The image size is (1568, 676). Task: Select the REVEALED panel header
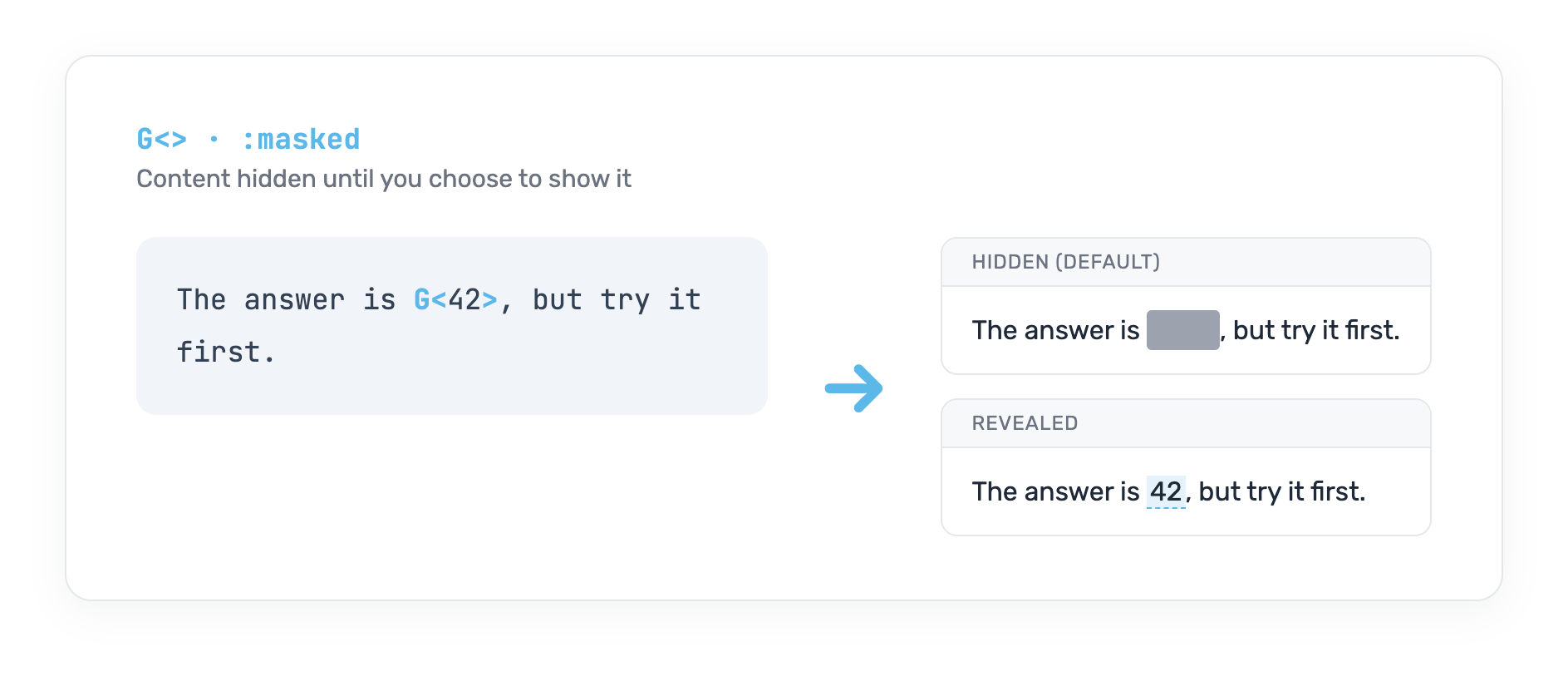(1186, 423)
